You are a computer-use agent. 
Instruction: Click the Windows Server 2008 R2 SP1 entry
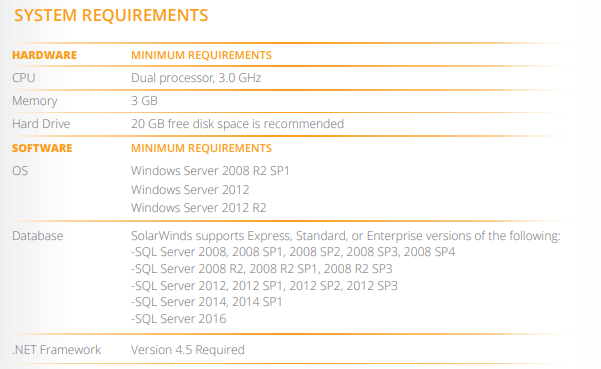pyautogui.click(x=210, y=171)
